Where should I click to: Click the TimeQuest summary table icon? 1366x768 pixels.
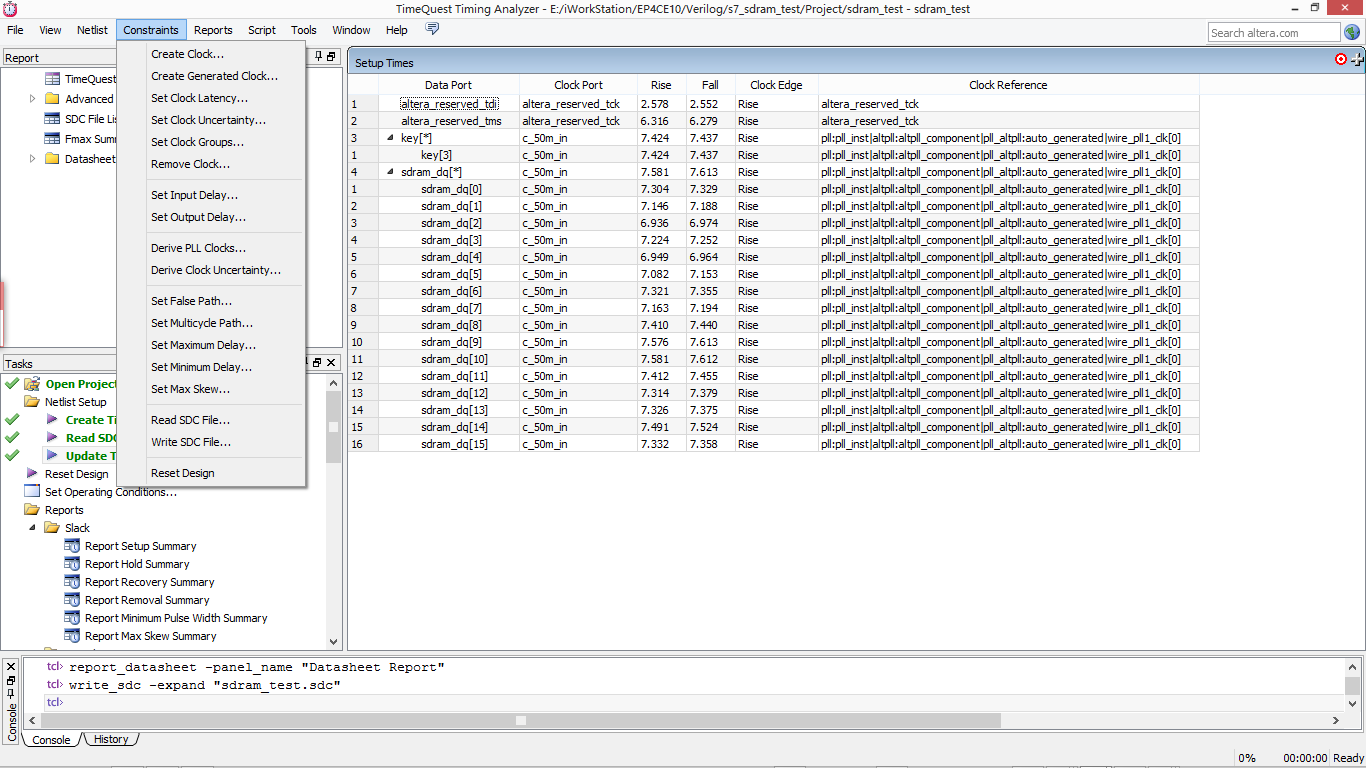pos(52,79)
